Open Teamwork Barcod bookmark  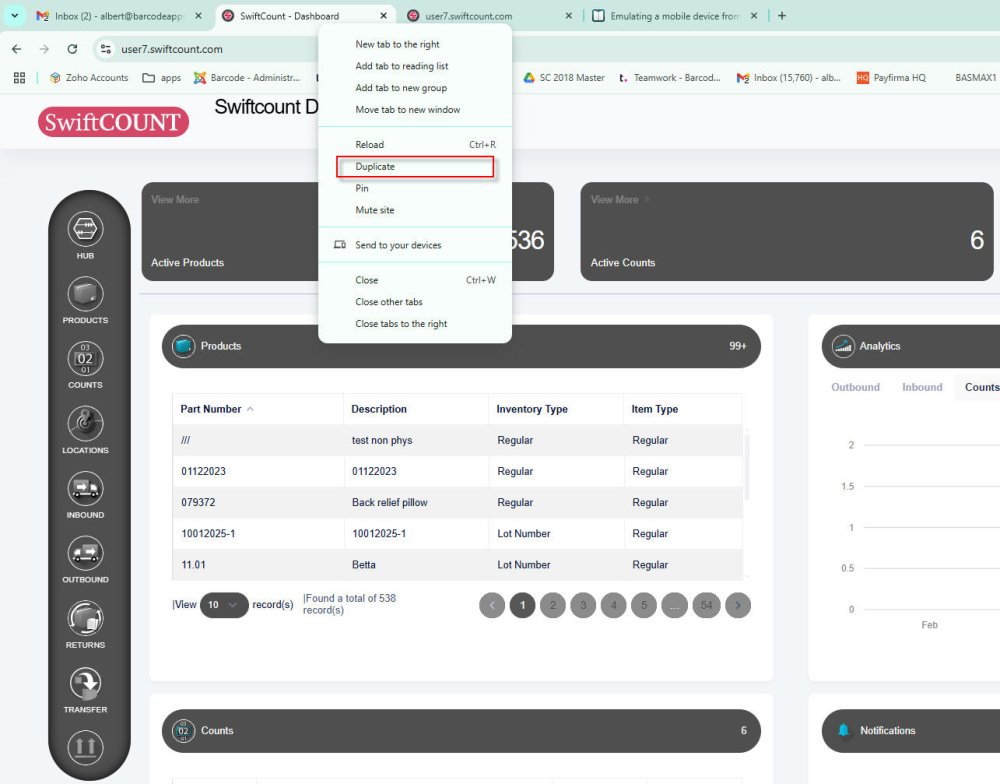pos(669,78)
